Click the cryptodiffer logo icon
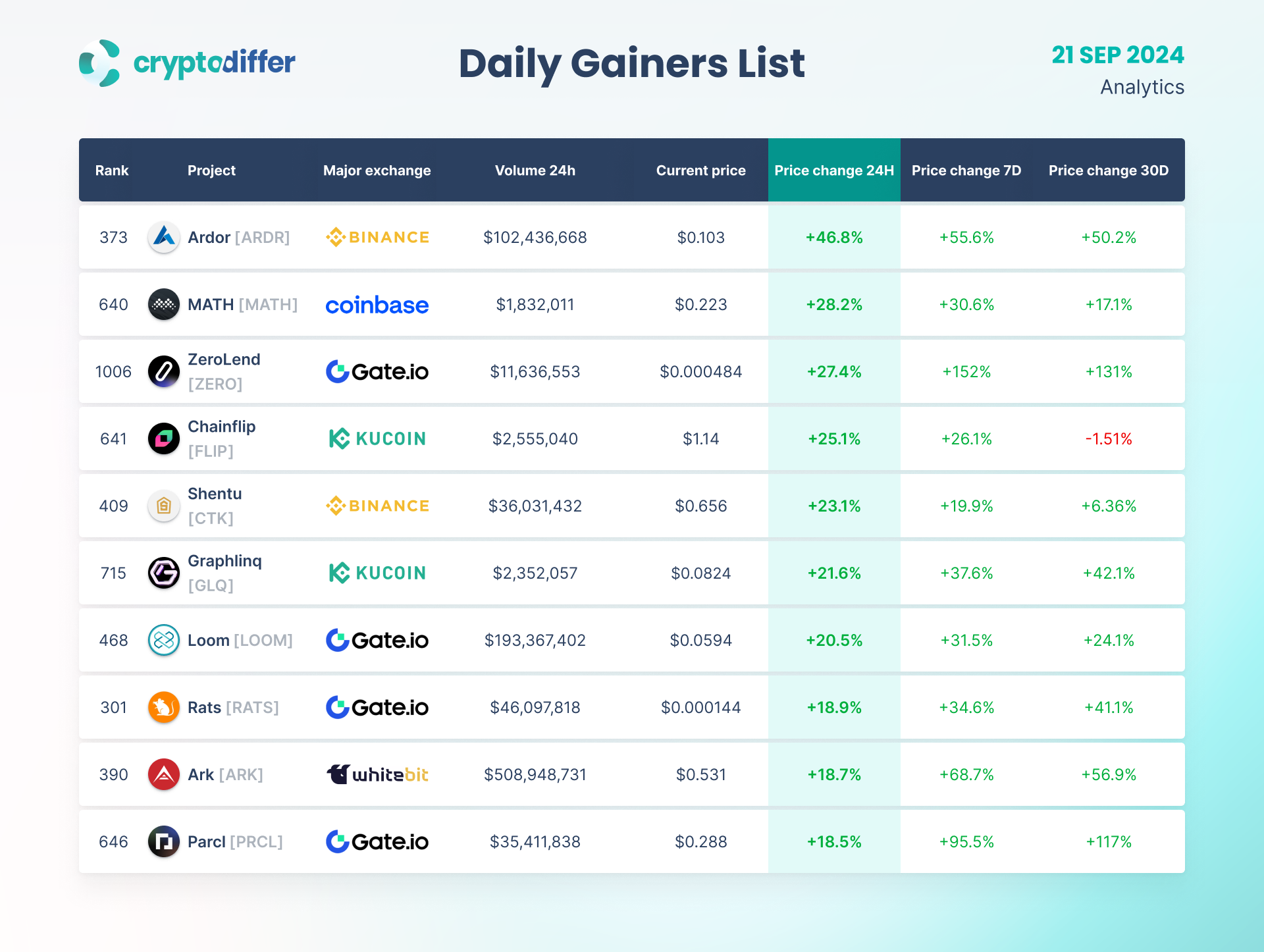This screenshot has height=952, width=1264. tap(100, 63)
